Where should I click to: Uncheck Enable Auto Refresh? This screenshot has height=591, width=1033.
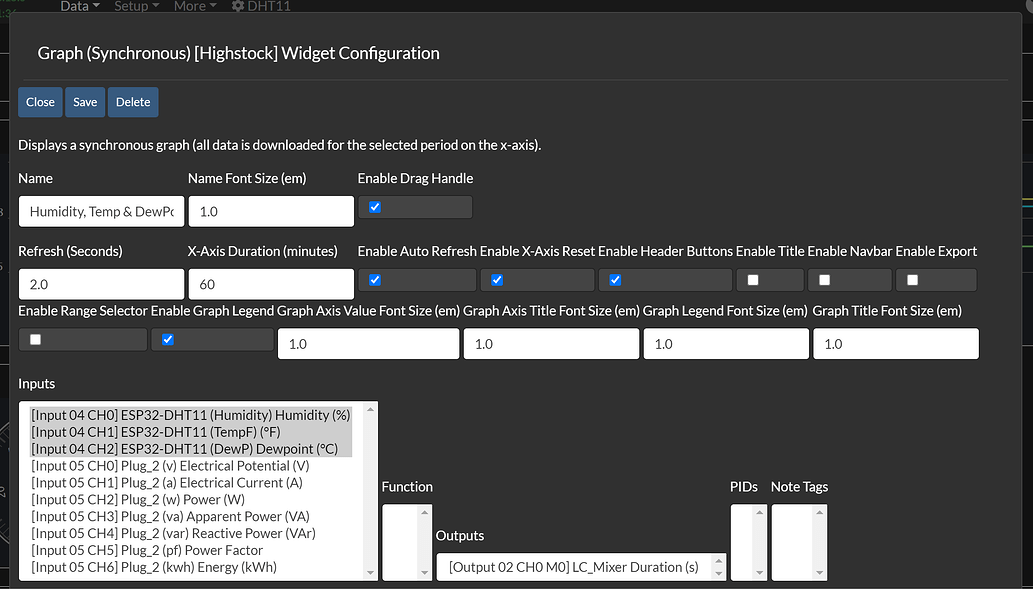375,280
